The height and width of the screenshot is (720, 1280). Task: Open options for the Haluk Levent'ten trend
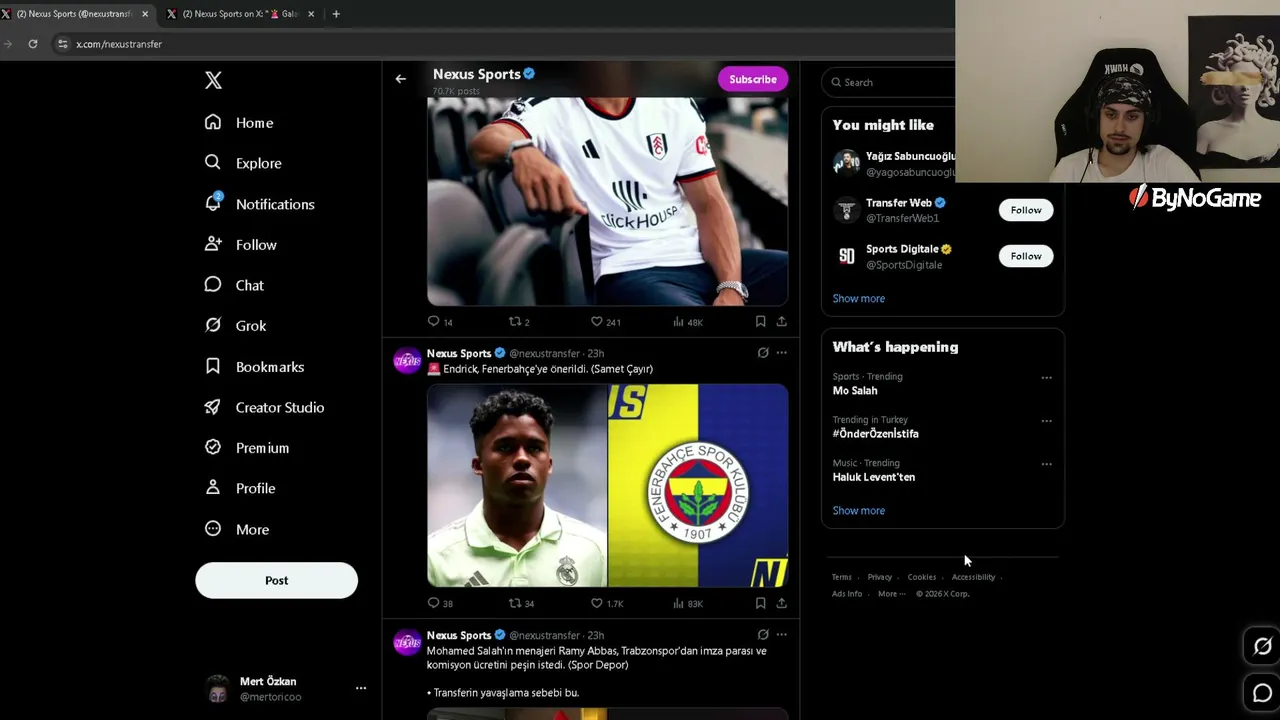(1046, 464)
